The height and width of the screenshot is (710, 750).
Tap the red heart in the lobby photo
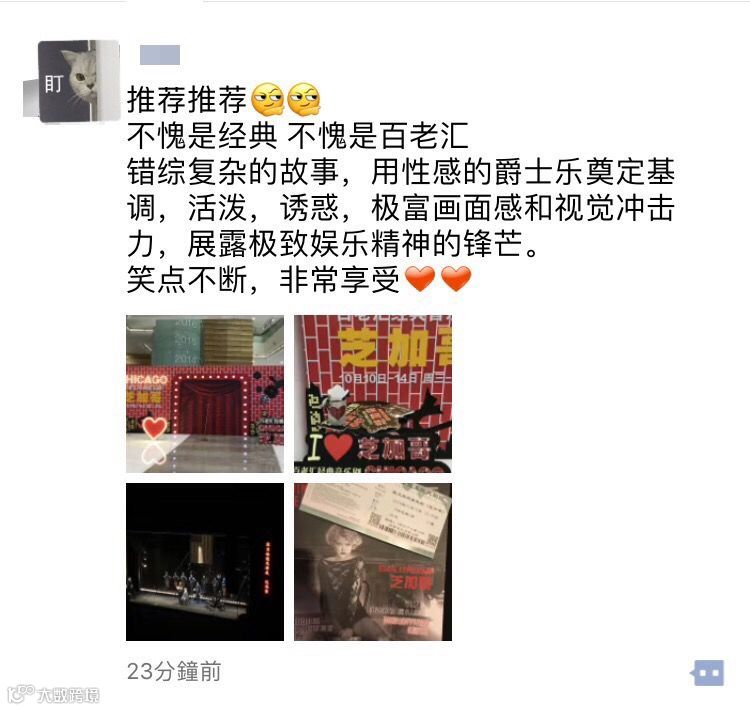[155, 427]
